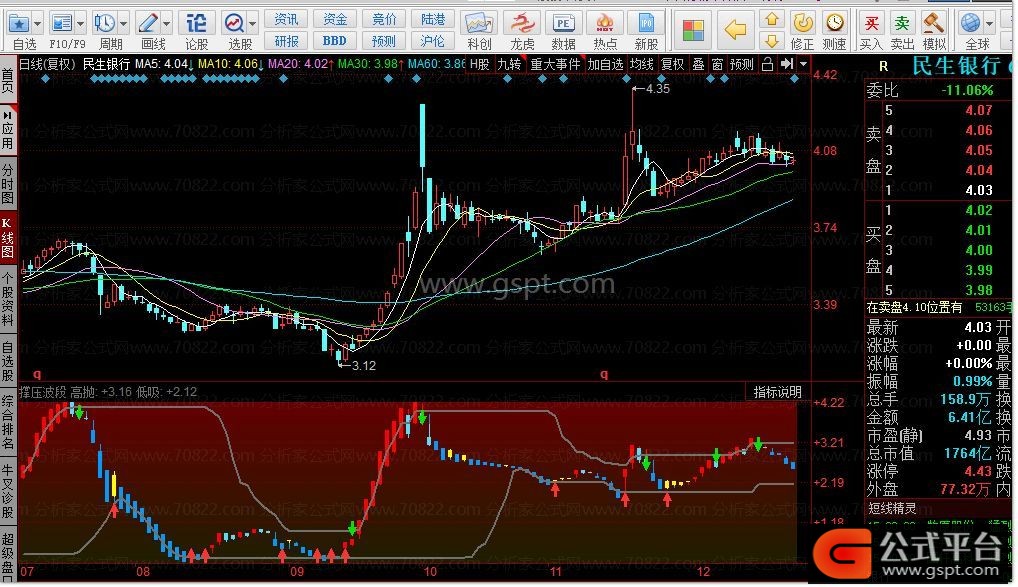Click the 撑压波段 indicator name
This screenshot has width=1018, height=587.
pyautogui.click(x=43, y=392)
